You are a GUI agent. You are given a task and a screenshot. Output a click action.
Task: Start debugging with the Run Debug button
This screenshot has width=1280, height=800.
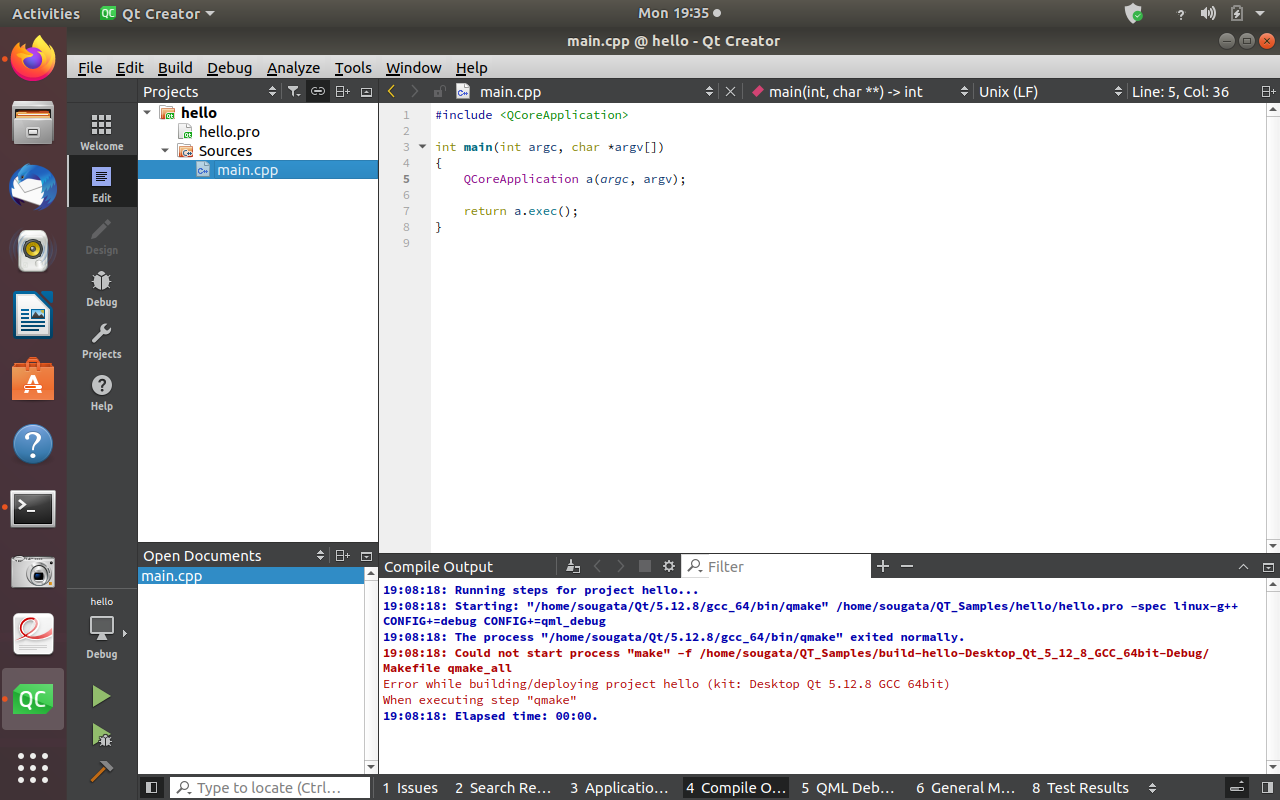point(101,735)
